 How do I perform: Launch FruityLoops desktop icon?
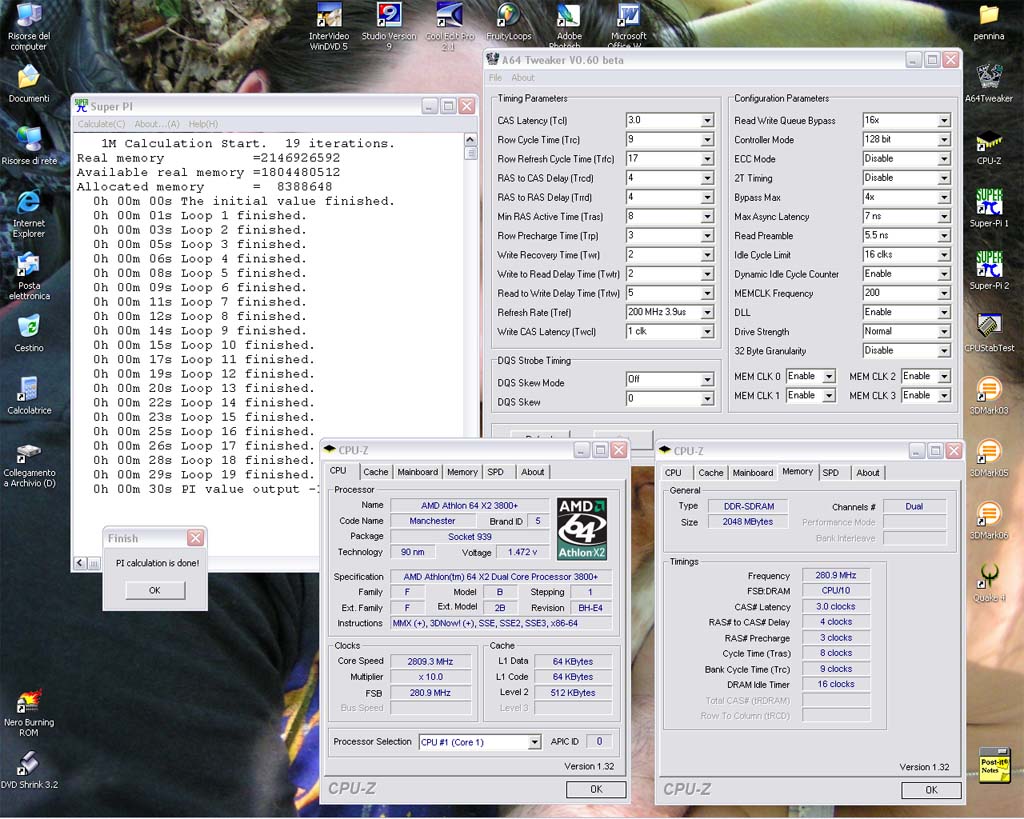click(x=508, y=22)
